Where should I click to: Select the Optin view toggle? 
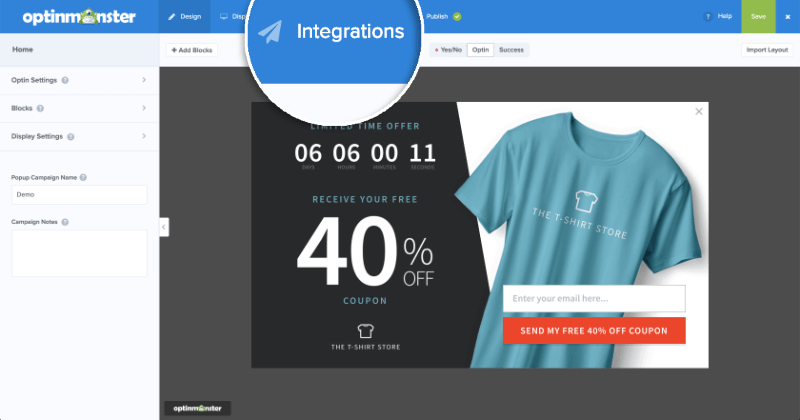point(481,49)
